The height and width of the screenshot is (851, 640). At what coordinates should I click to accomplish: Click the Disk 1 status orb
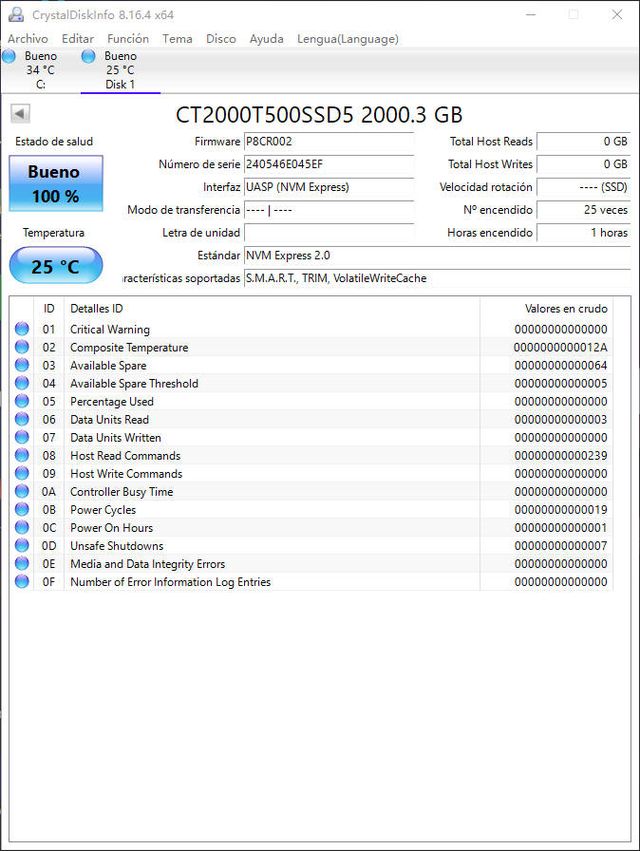[88, 56]
